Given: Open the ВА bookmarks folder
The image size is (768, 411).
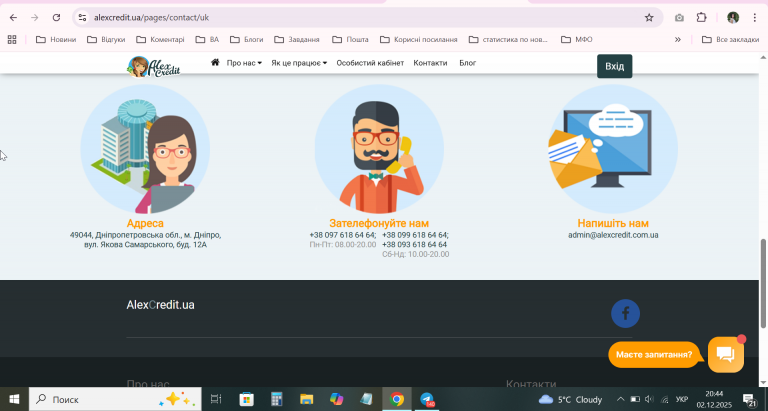Looking at the screenshot, I should 207,40.
